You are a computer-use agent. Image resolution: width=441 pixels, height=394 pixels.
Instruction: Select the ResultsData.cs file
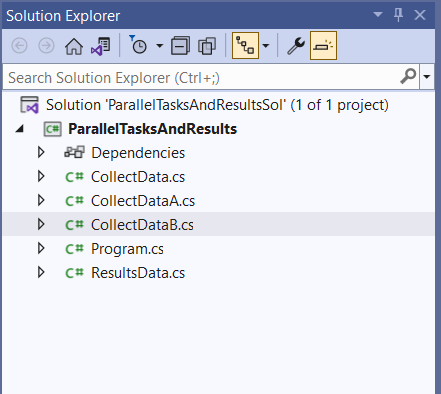(138, 273)
